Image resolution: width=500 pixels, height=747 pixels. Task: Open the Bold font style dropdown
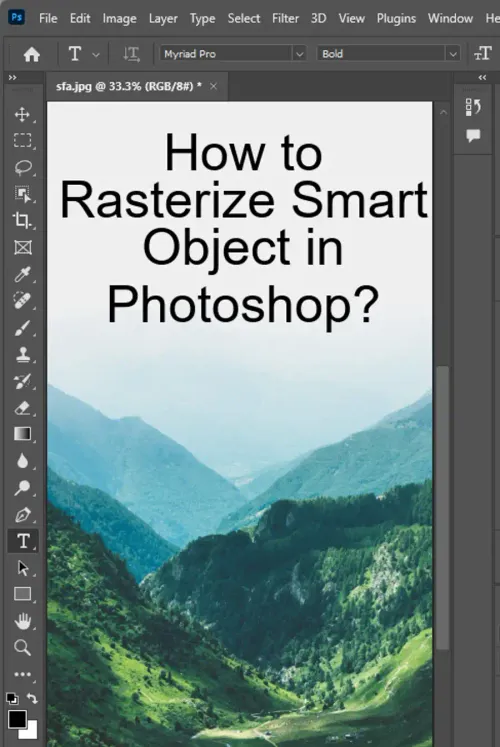tap(453, 54)
